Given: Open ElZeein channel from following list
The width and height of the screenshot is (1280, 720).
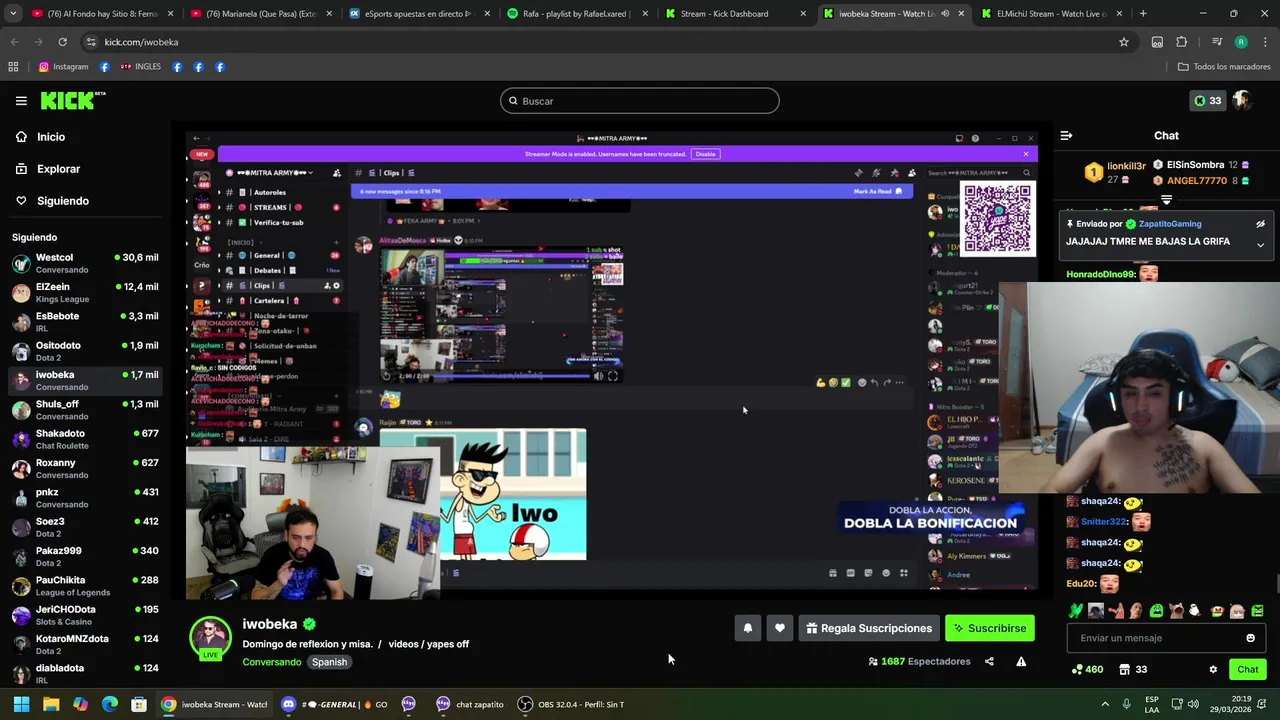Looking at the screenshot, I should [84, 292].
